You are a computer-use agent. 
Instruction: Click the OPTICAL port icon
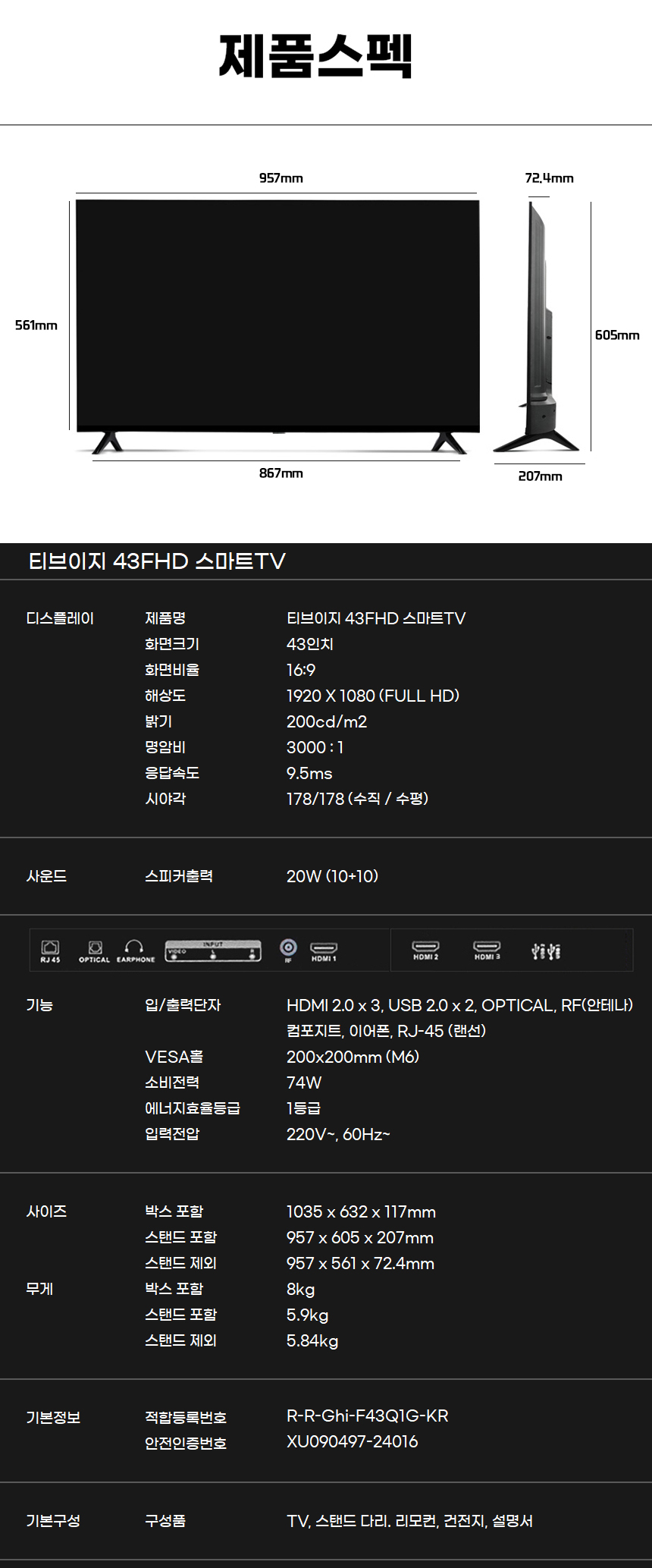pos(95,948)
